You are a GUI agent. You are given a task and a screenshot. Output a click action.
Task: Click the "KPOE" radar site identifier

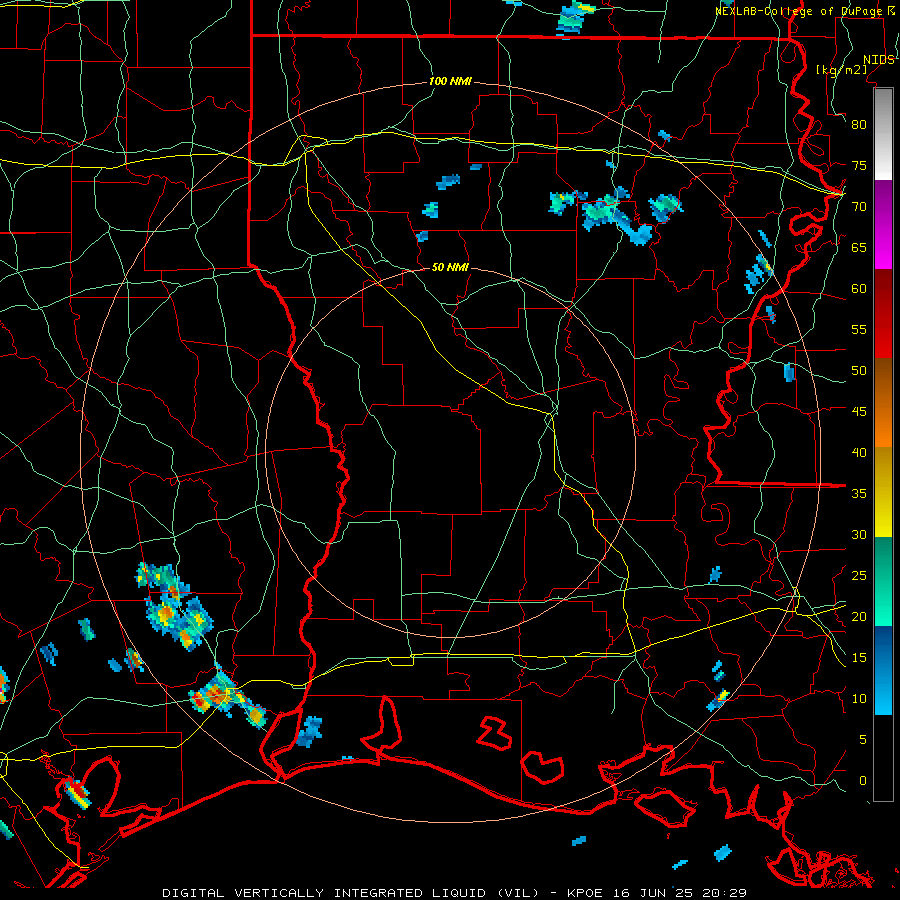585,893
